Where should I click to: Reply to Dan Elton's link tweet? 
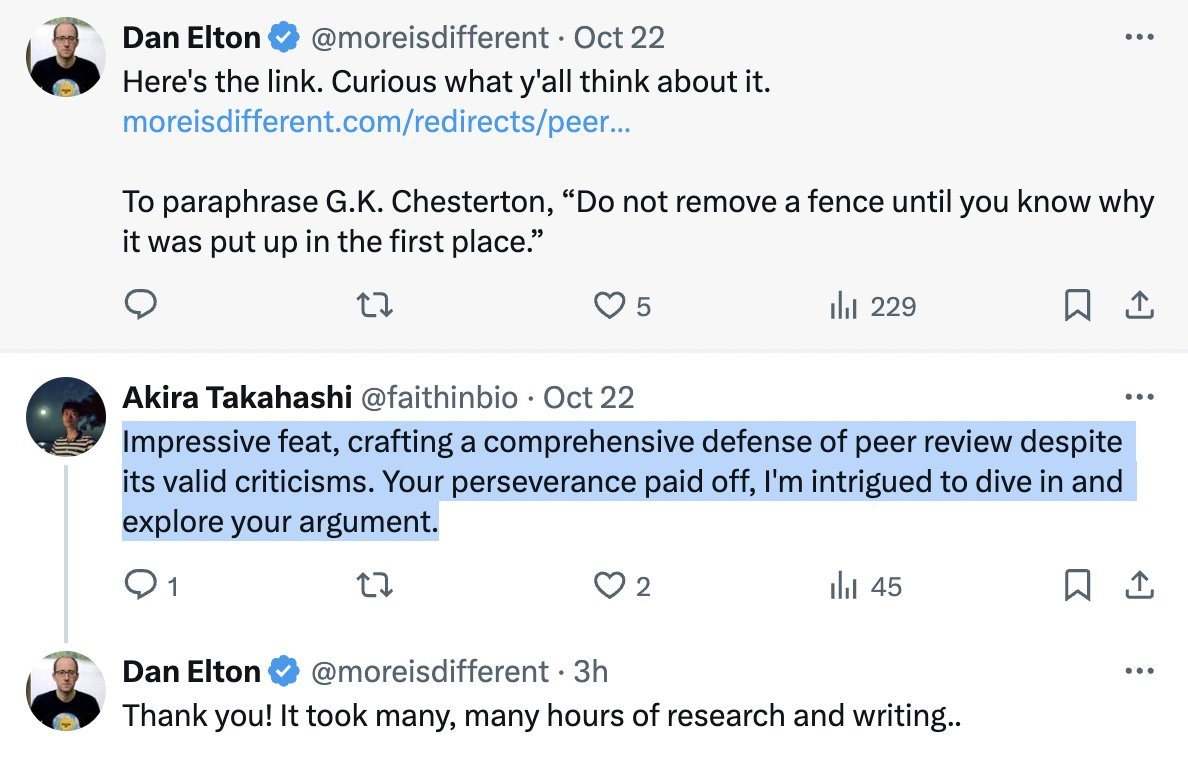click(140, 305)
